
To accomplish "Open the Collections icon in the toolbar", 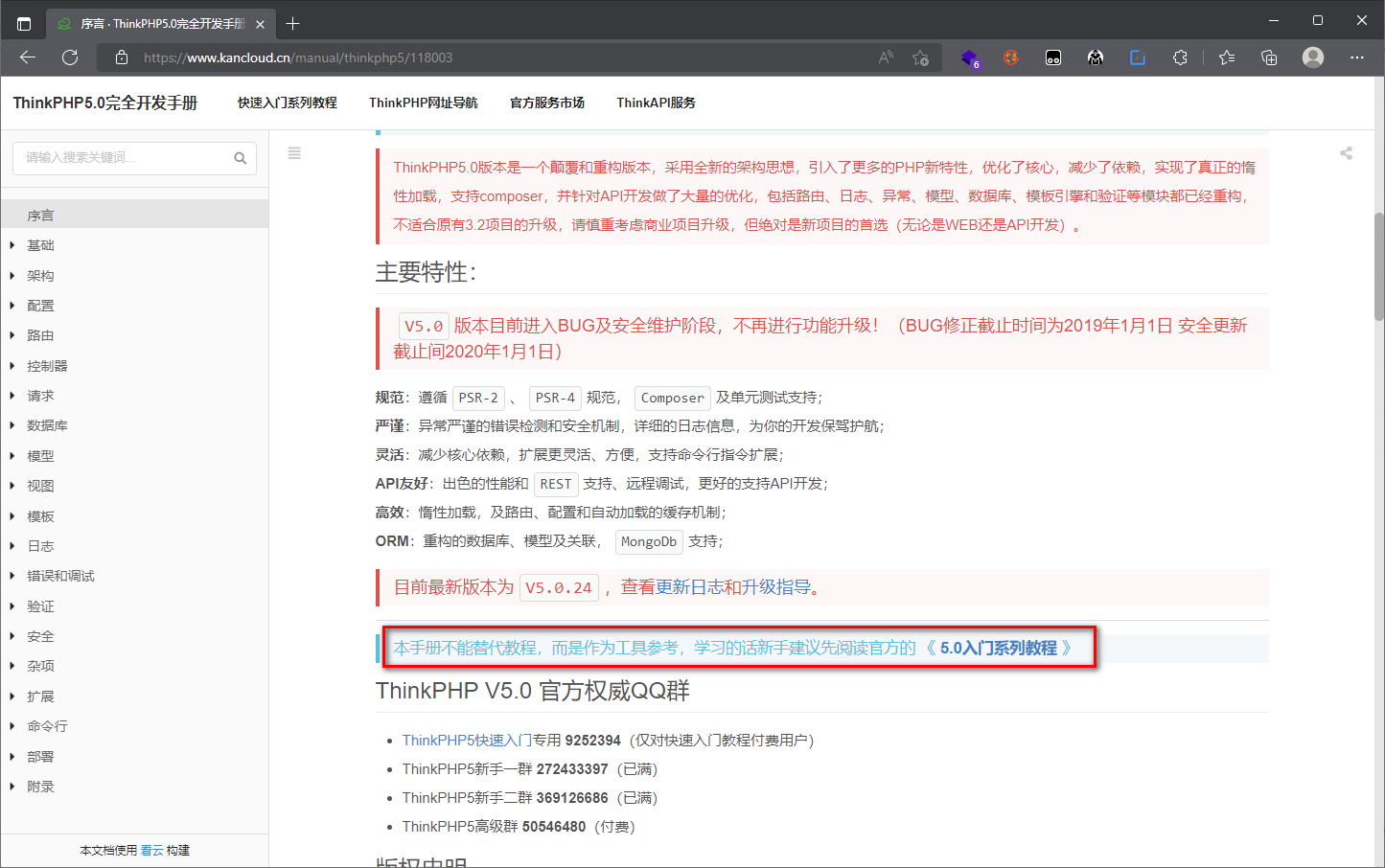I will pyautogui.click(x=1269, y=57).
